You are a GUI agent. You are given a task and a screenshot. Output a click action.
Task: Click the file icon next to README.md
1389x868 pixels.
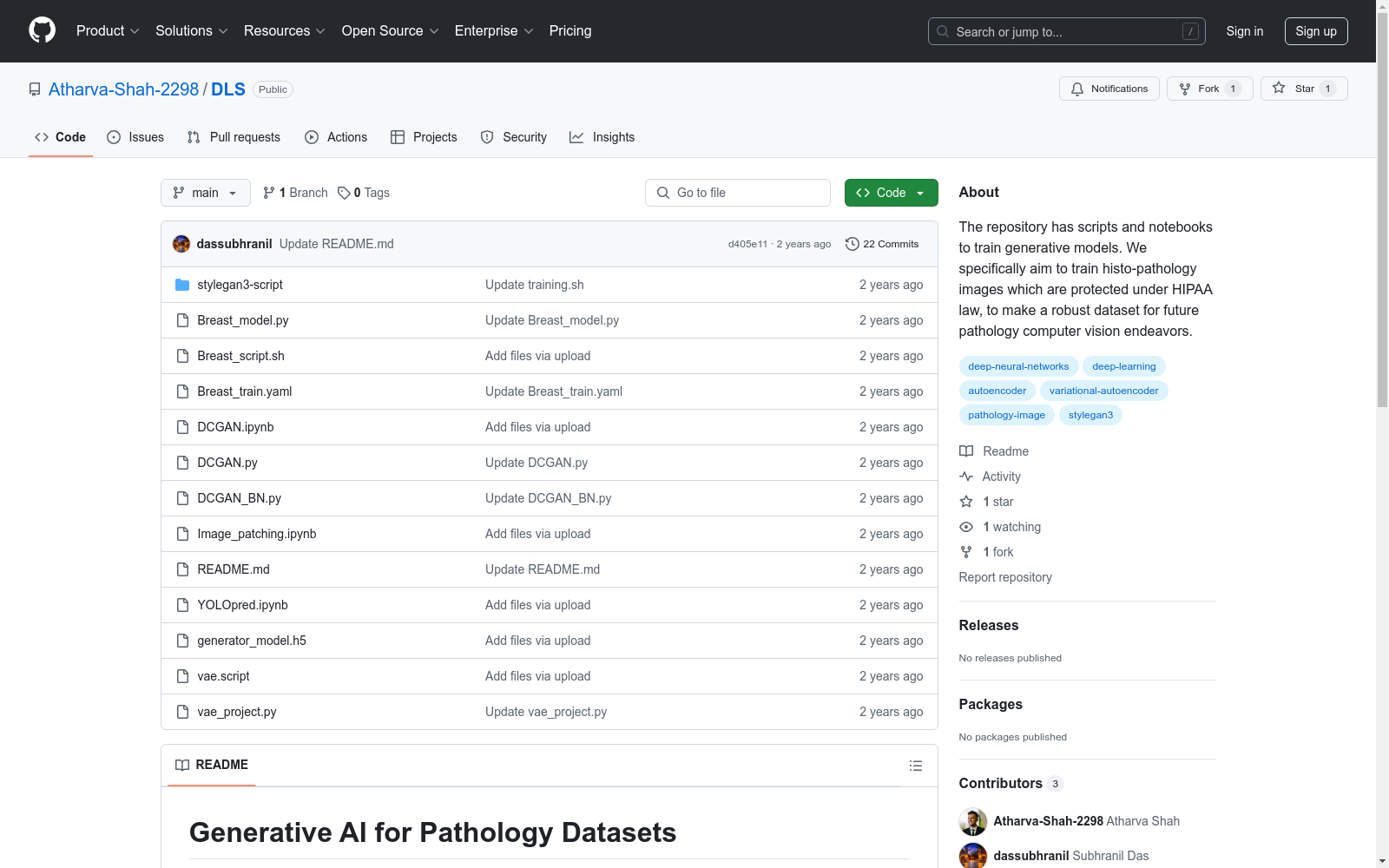pyautogui.click(x=182, y=569)
